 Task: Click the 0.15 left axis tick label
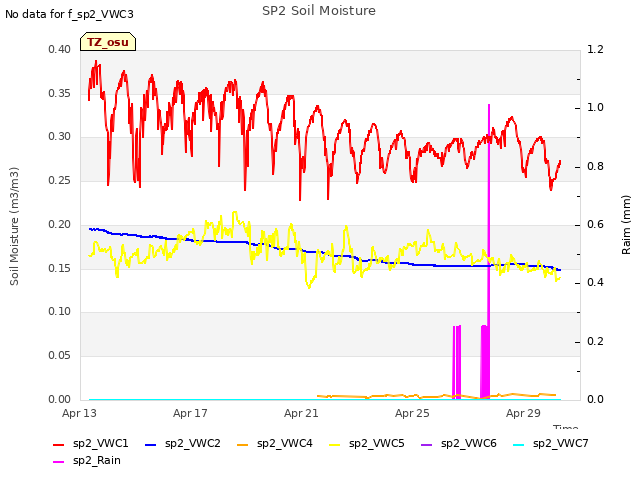tap(60, 269)
